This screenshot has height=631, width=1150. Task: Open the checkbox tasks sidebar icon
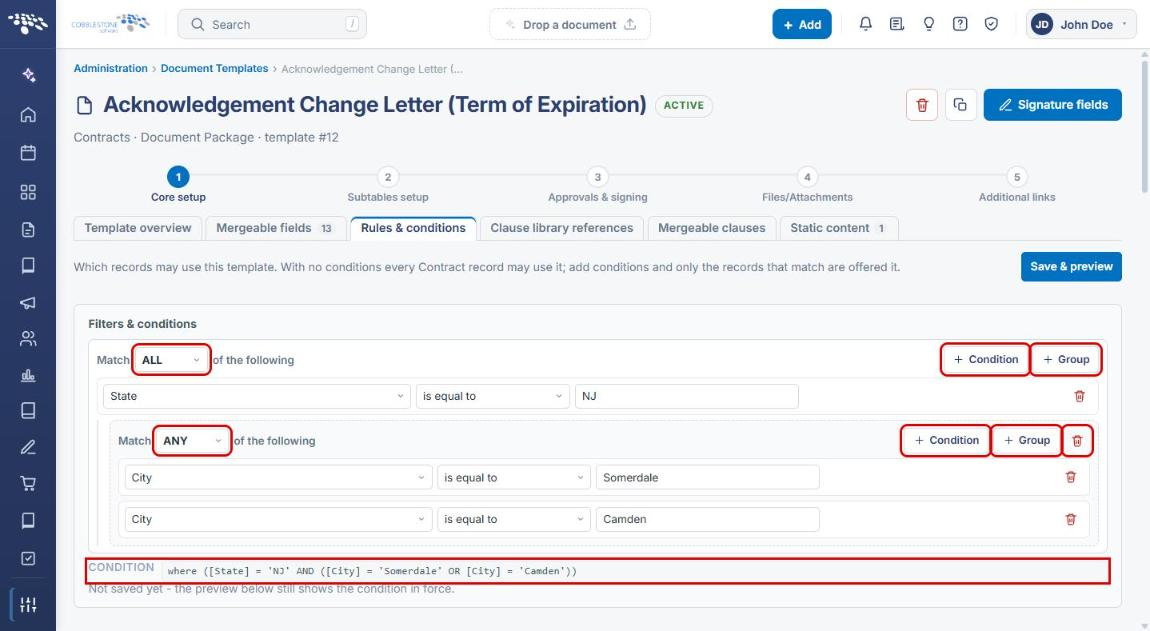click(x=28, y=558)
